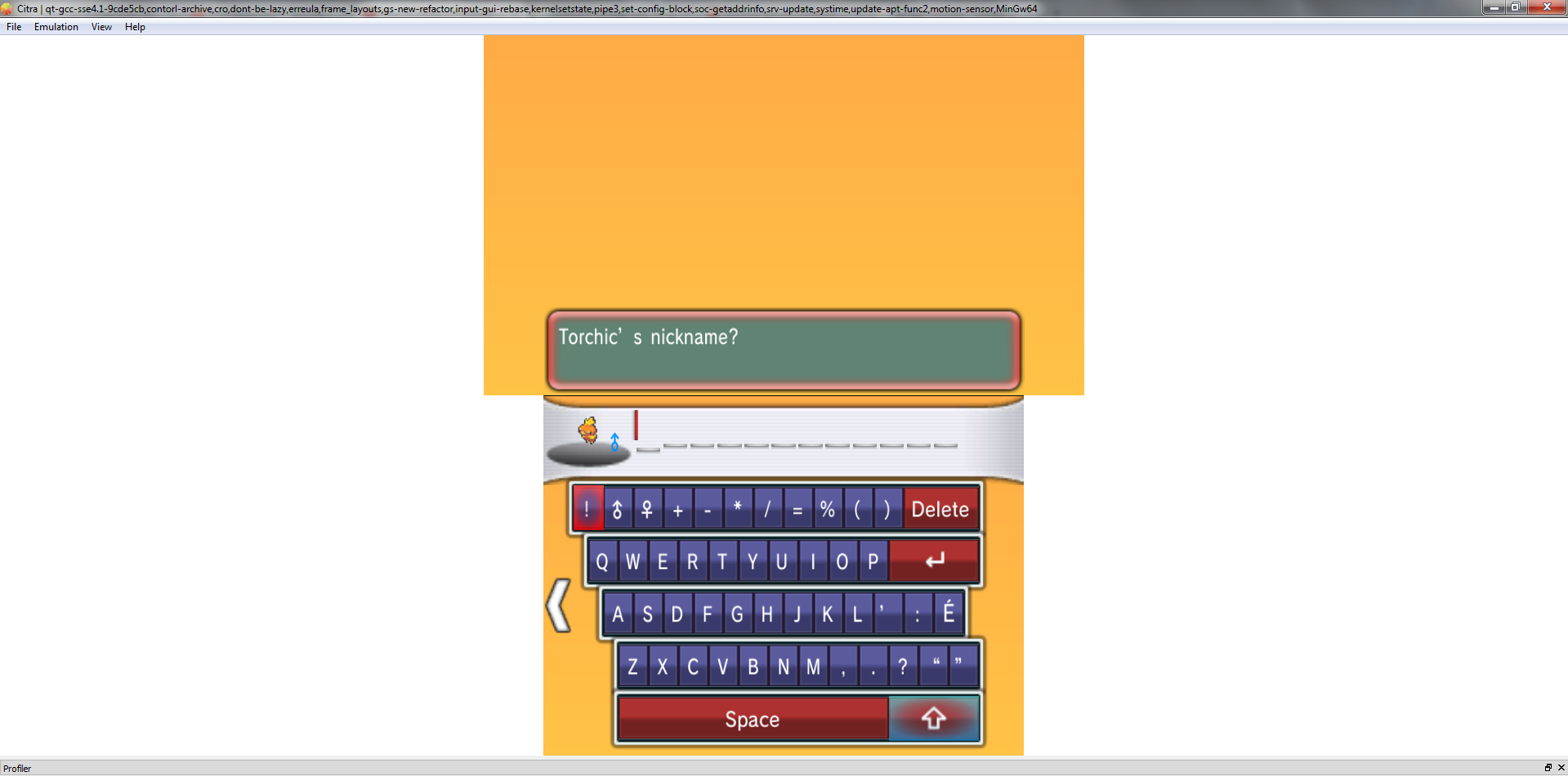Tap the U key
The height and width of the screenshot is (776, 1568).
pyautogui.click(x=782, y=561)
